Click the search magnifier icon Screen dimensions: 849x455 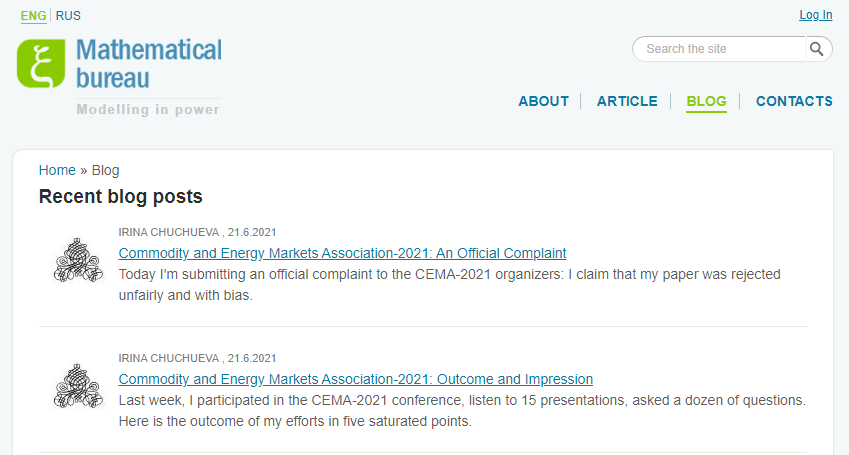coord(817,49)
